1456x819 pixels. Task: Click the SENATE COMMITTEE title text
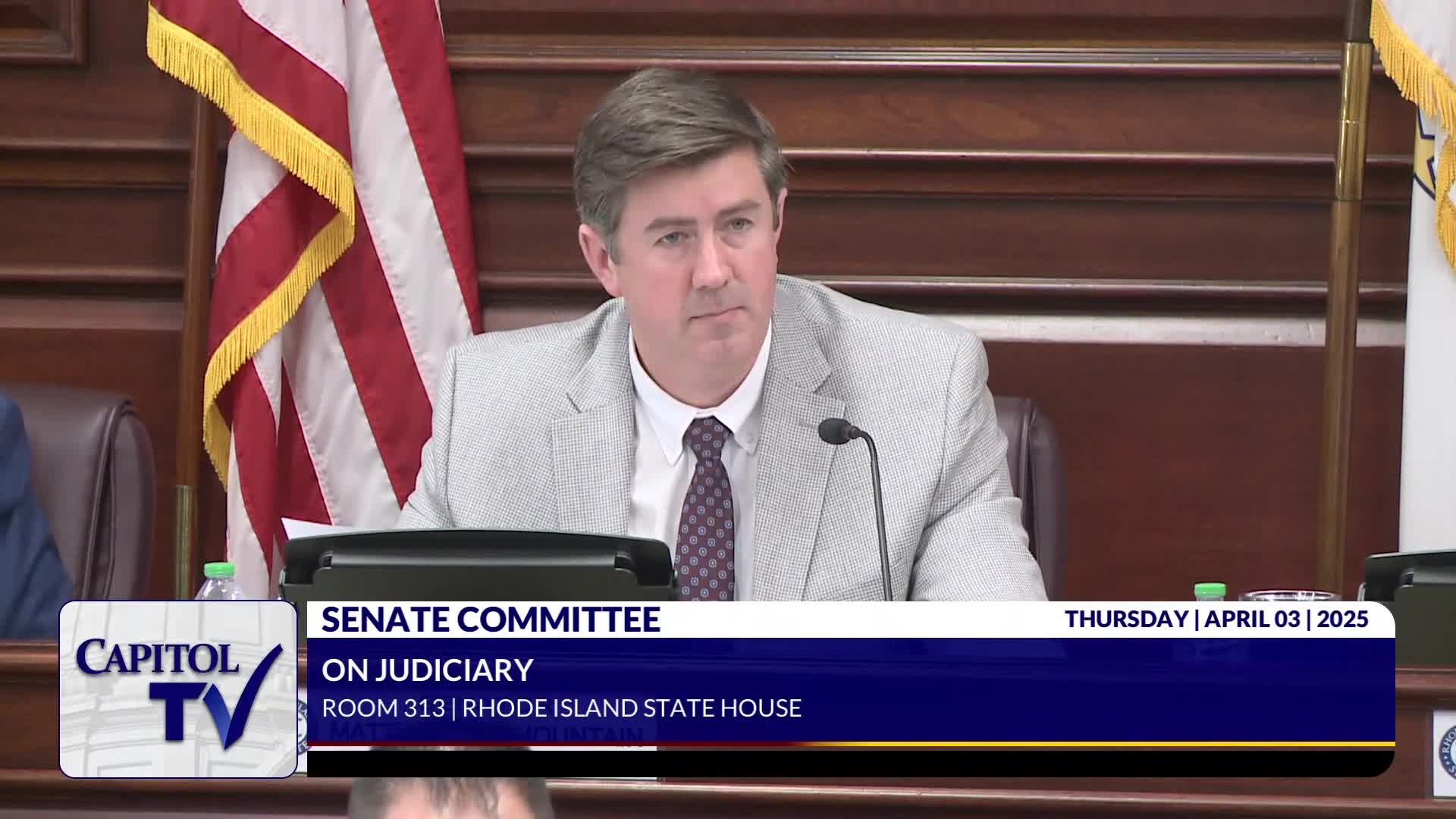click(x=491, y=620)
